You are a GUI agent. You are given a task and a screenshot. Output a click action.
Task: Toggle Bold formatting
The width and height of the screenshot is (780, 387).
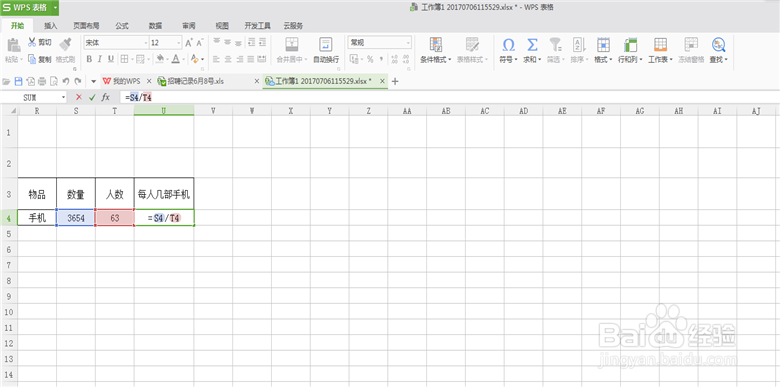coord(89,59)
